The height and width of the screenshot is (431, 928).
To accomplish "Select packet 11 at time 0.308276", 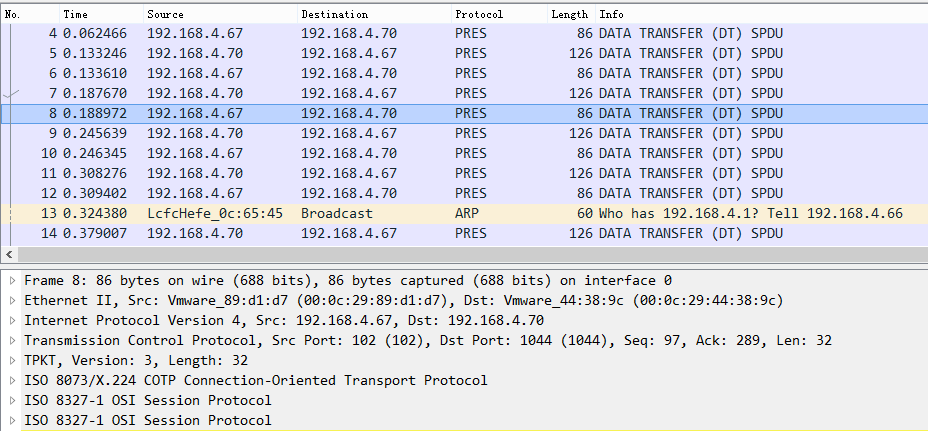I will [x=400, y=173].
